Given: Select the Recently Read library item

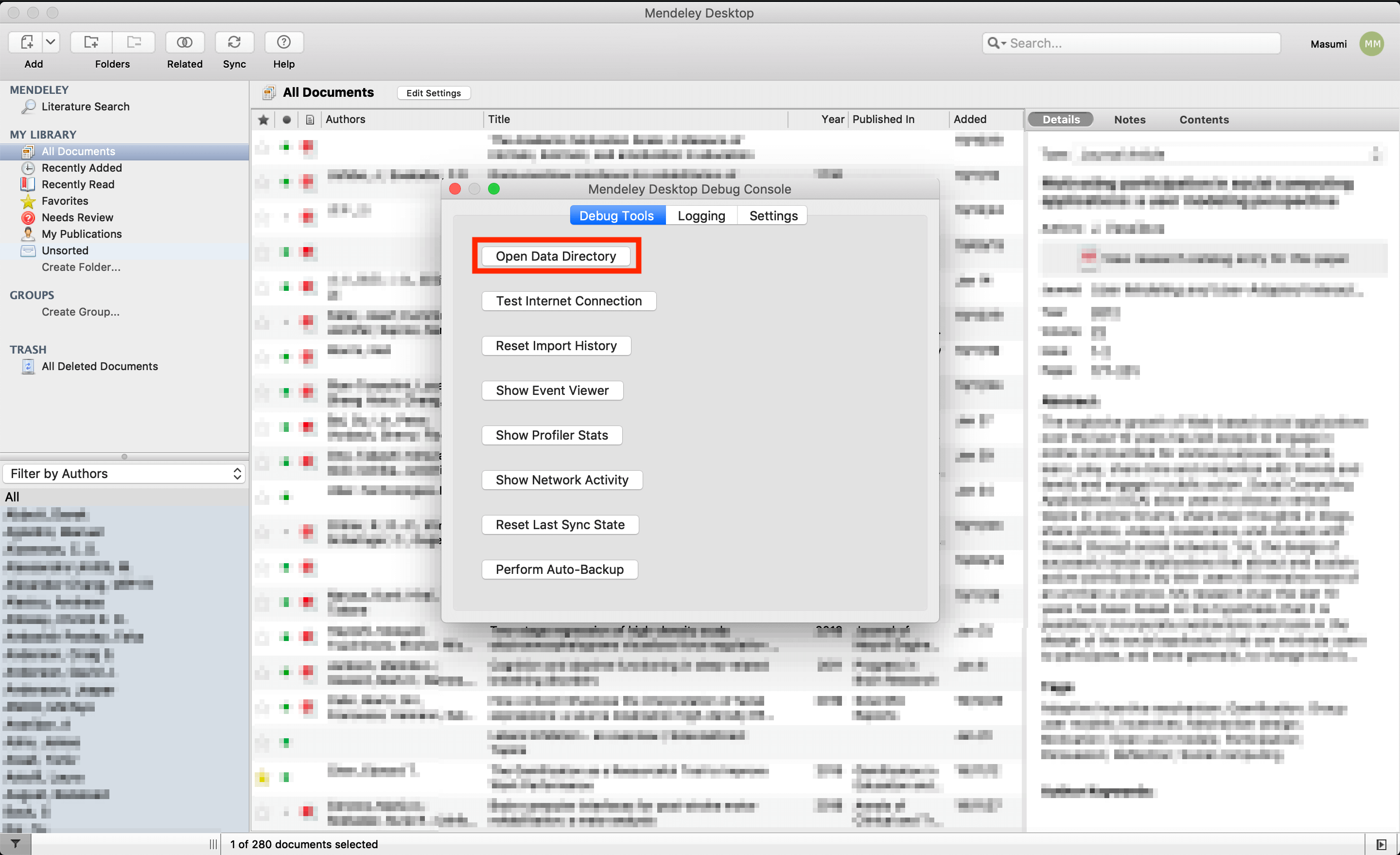Looking at the screenshot, I should coord(78,184).
